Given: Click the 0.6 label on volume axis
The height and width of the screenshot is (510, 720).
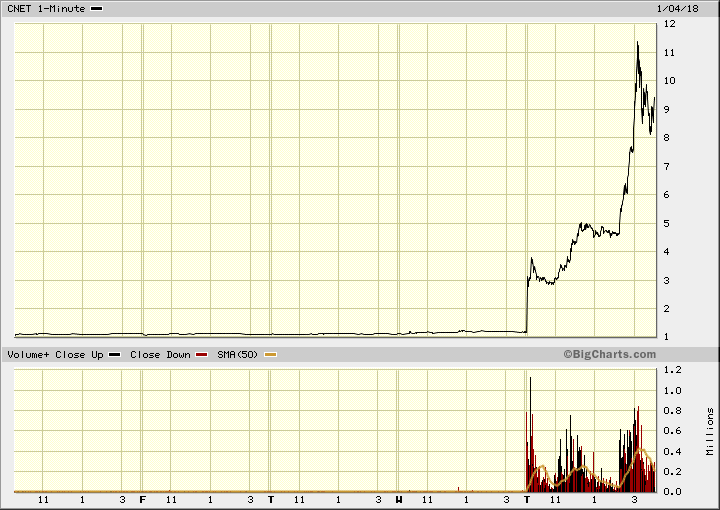Looking at the screenshot, I should [x=670, y=431].
